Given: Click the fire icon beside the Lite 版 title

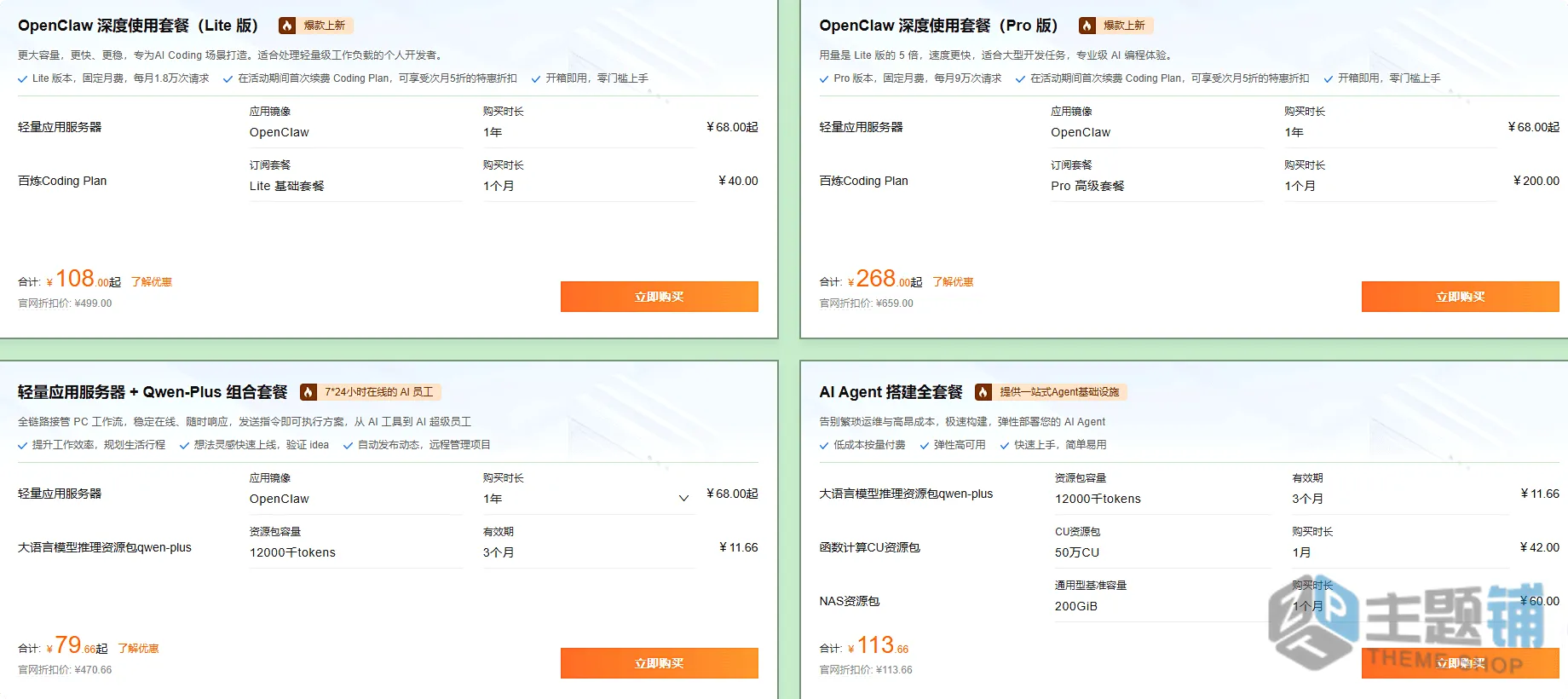Looking at the screenshot, I should click(287, 26).
